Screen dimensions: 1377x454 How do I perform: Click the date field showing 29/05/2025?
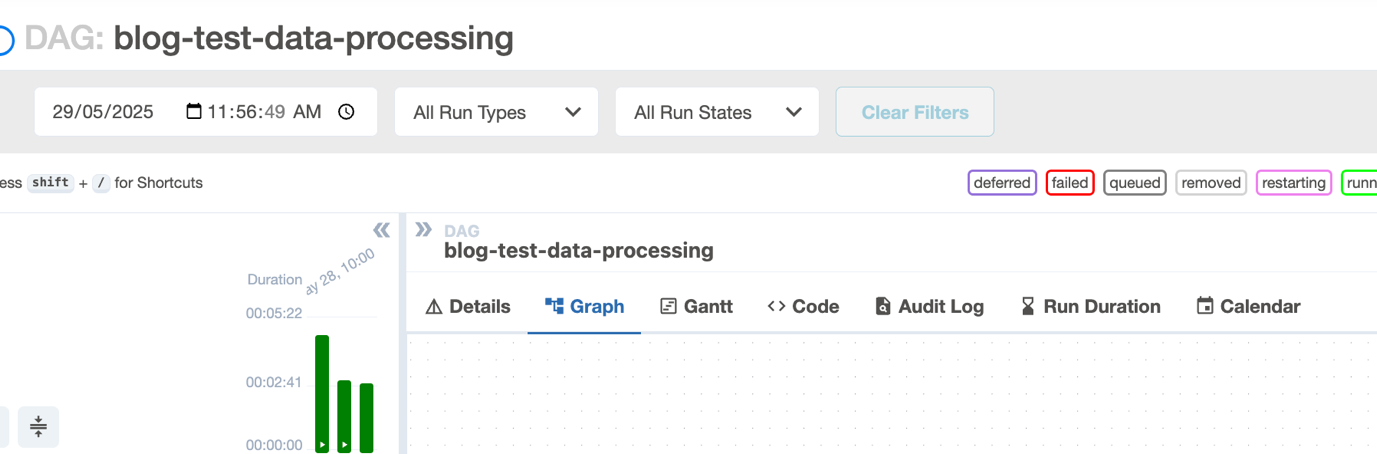[104, 112]
